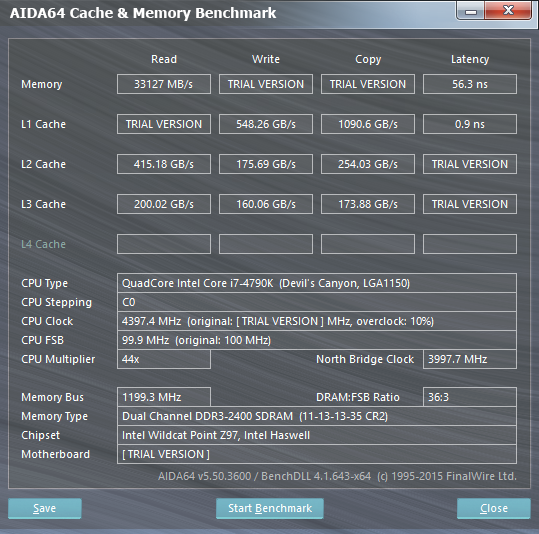This screenshot has width=539, height=534.
Task: Click the CPU Clock label
Action: coord(47,321)
